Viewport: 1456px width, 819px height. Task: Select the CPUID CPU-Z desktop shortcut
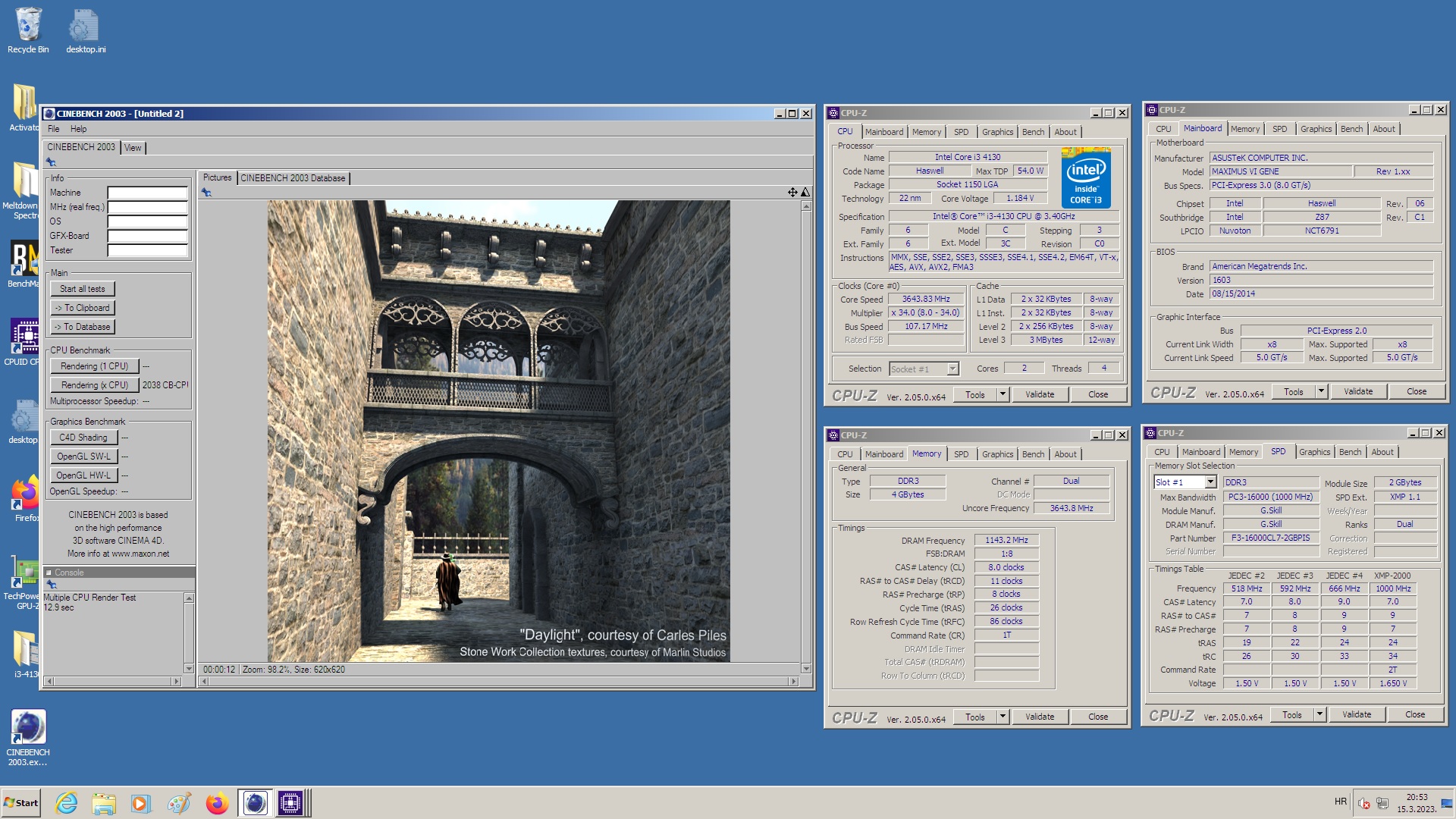pos(23,342)
